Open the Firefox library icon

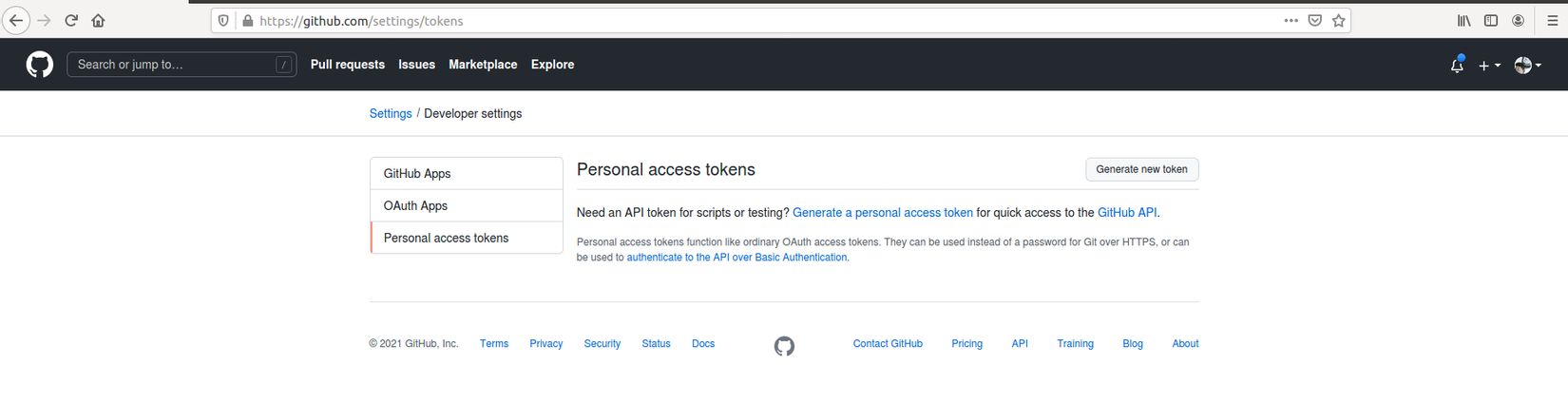click(x=1463, y=21)
